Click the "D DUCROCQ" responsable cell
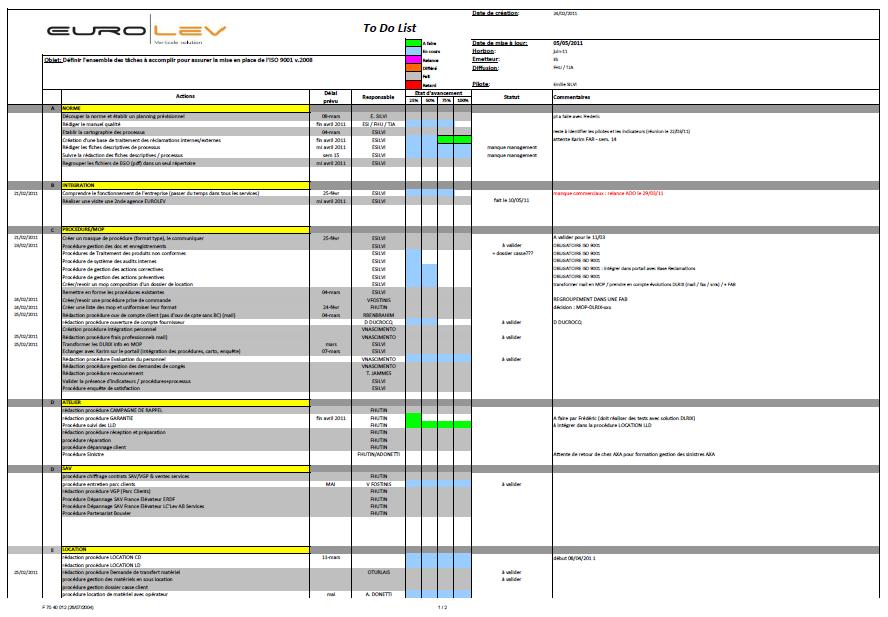 pos(378,322)
